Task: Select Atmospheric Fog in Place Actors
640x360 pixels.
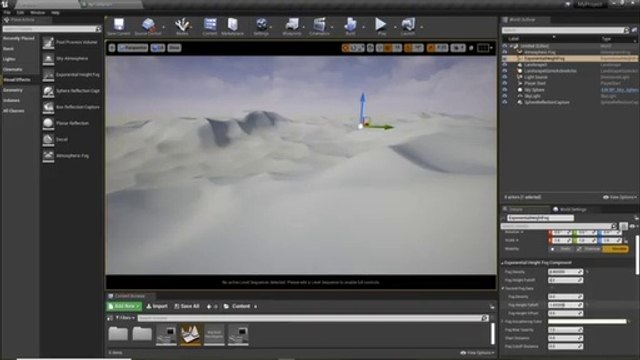Action: (71, 156)
